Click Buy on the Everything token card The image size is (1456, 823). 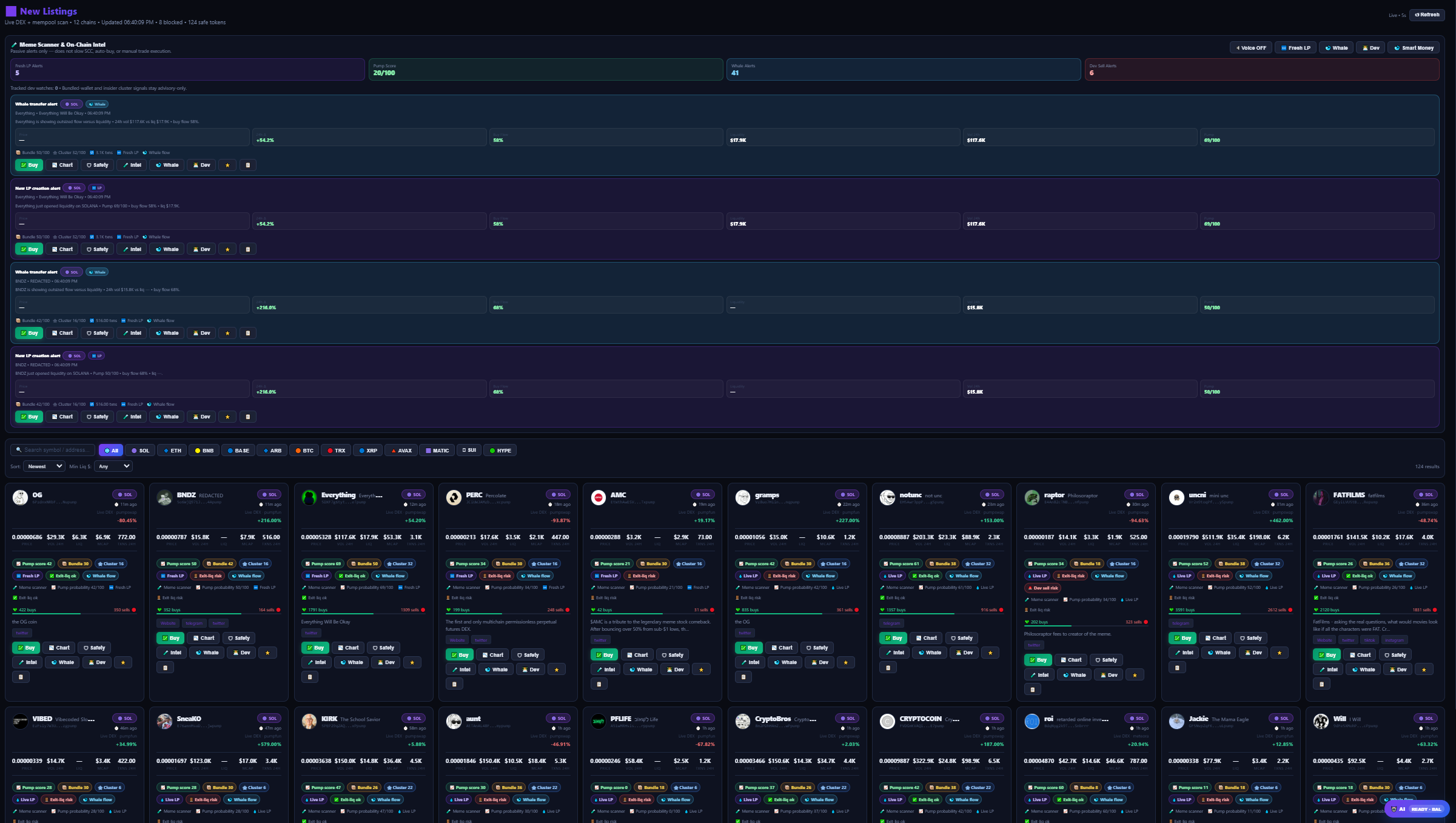click(x=315, y=647)
